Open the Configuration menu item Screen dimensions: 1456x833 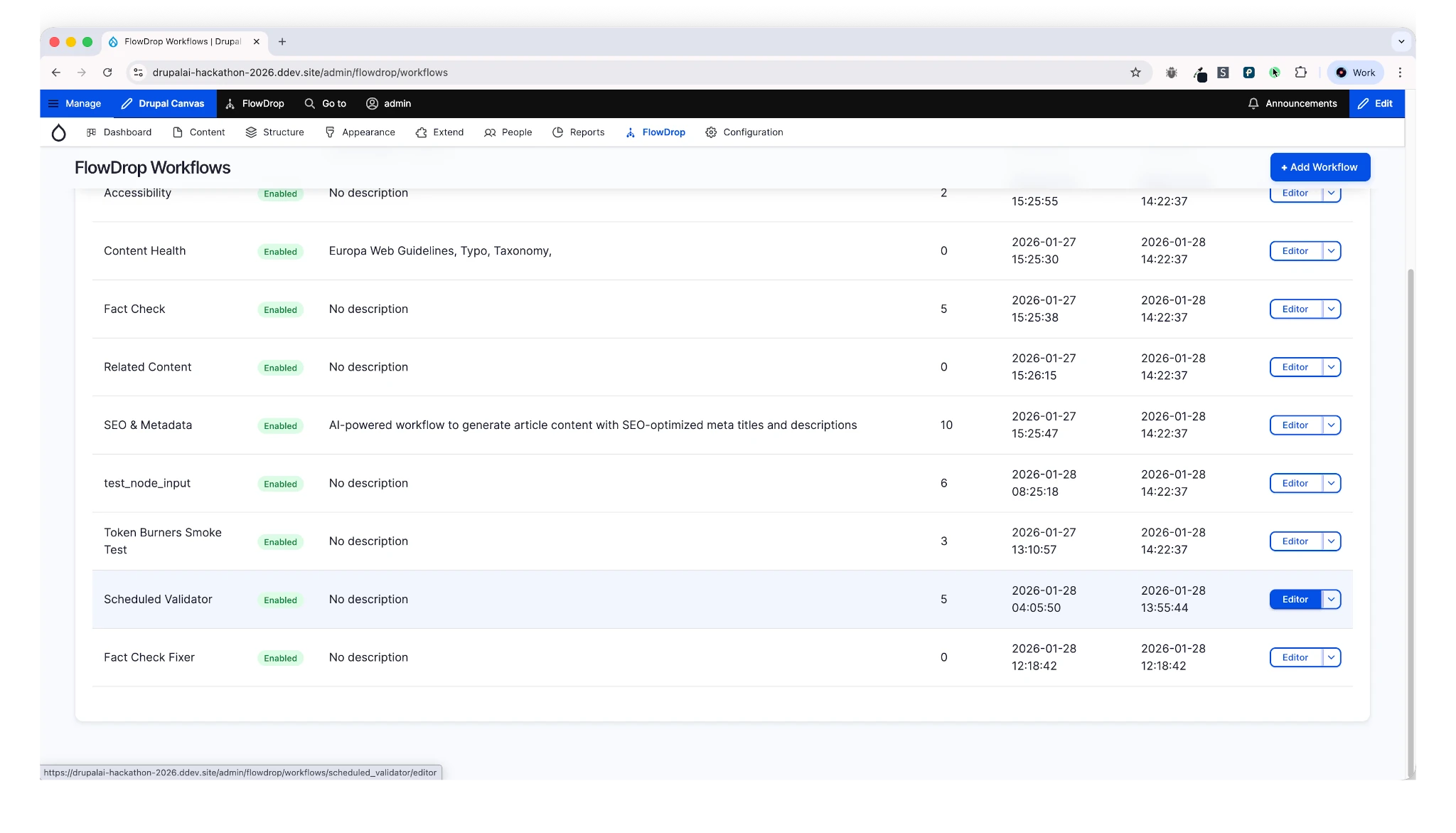pyautogui.click(x=744, y=132)
